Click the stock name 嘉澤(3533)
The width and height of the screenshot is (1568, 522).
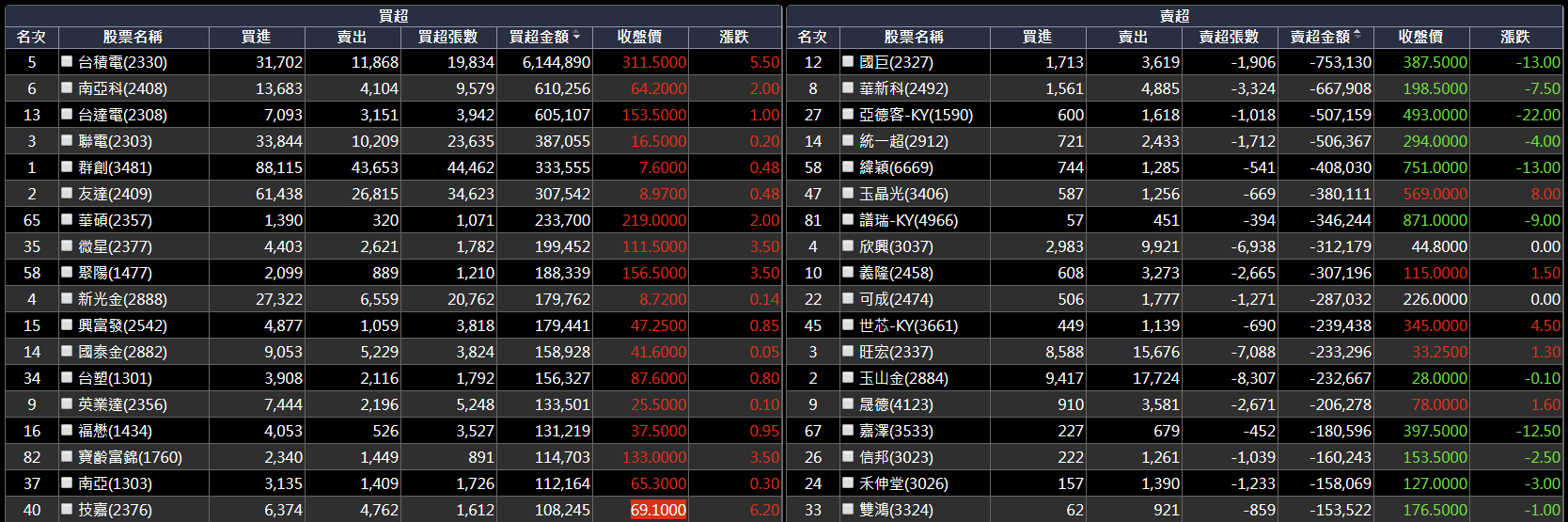coord(896,431)
